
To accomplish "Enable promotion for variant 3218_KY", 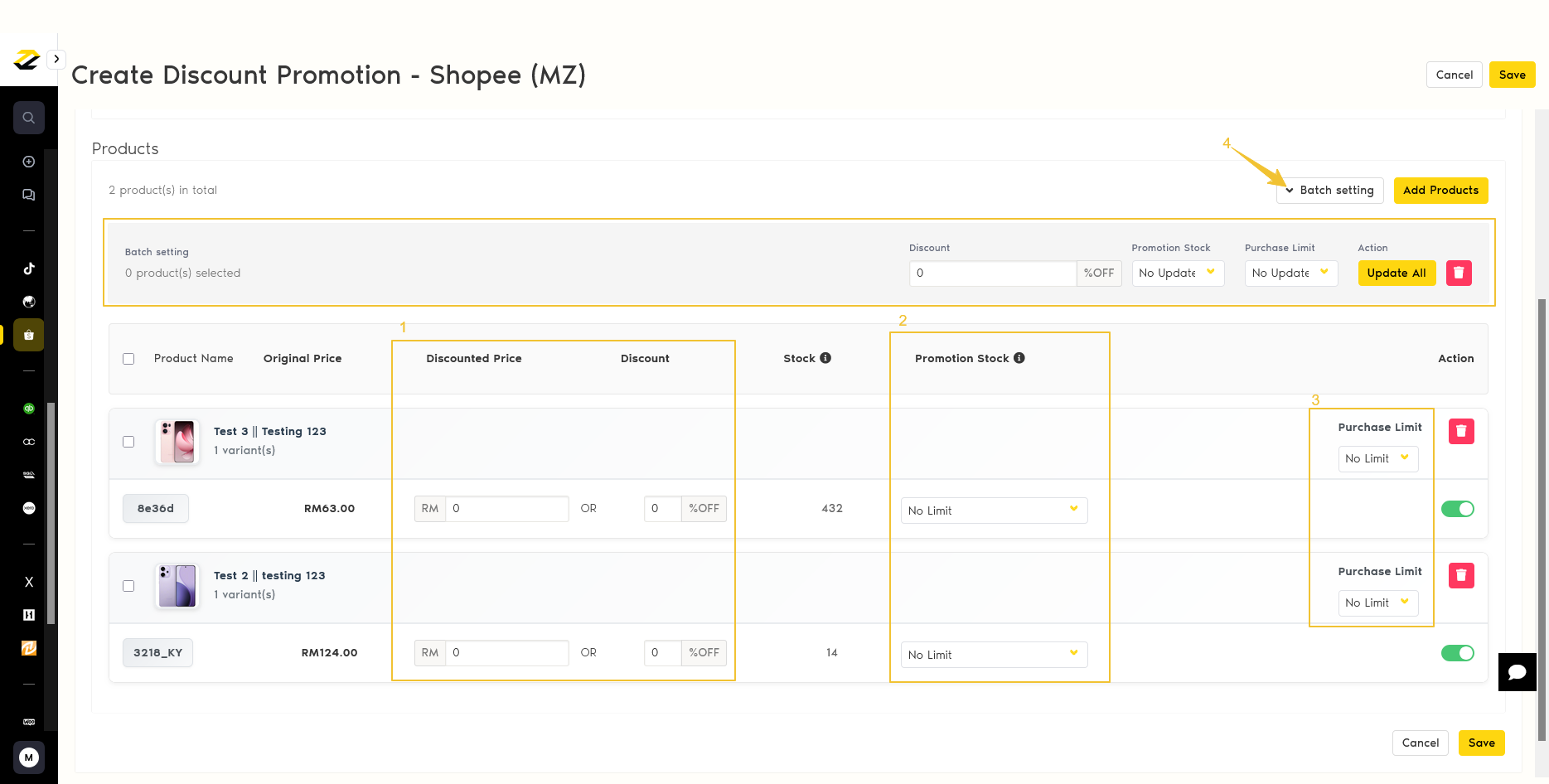I will 1458,653.
